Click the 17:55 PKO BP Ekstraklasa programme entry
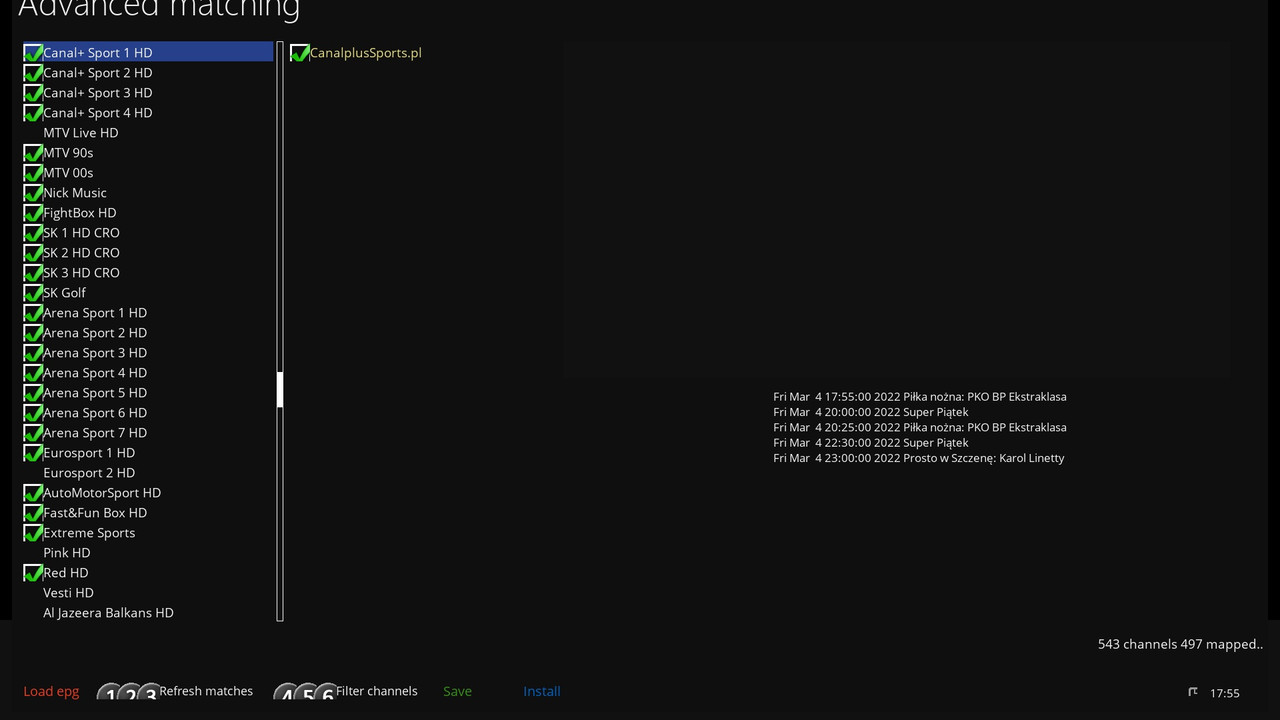 [920, 396]
